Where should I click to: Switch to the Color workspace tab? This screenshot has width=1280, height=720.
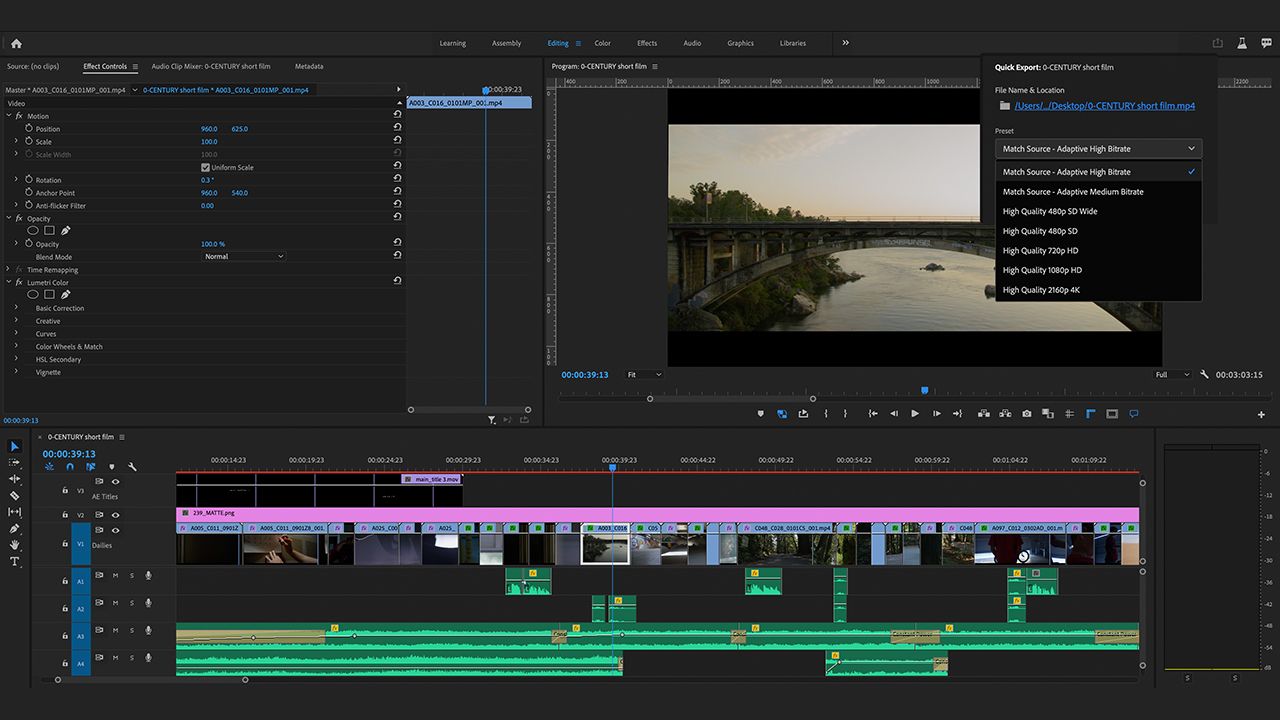click(x=602, y=43)
